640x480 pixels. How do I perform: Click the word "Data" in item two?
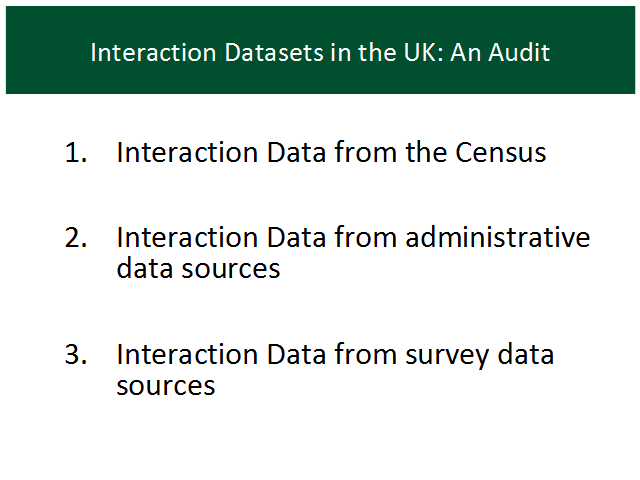296,237
